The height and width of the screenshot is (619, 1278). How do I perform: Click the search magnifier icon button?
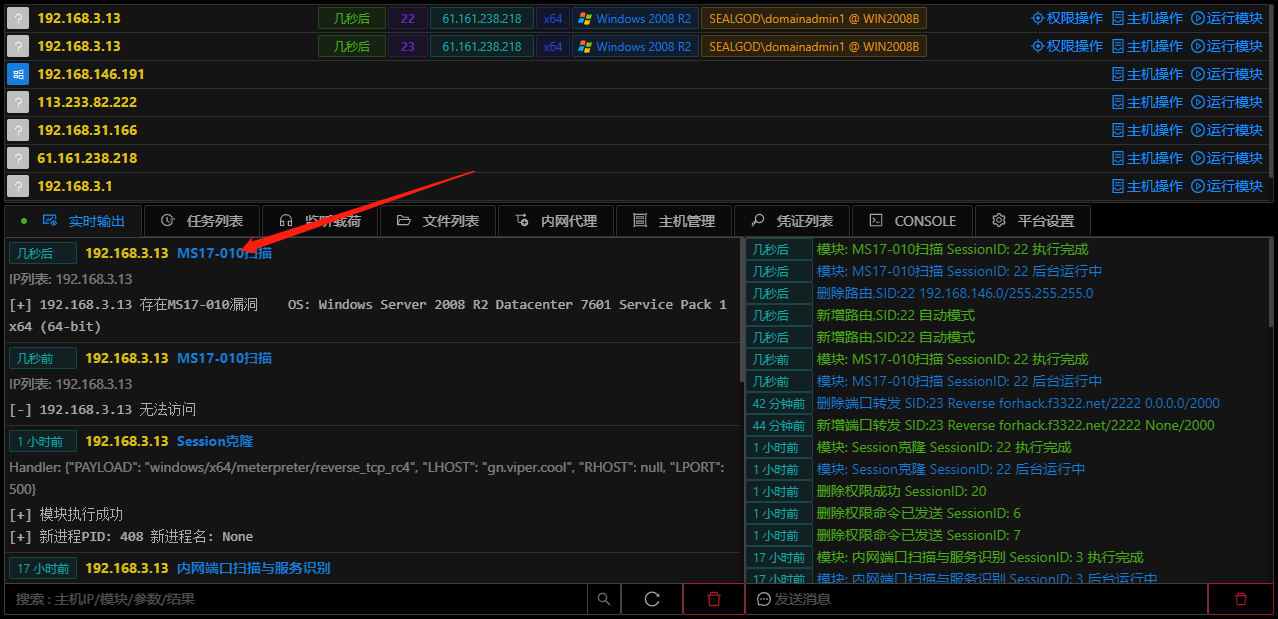coord(603,599)
